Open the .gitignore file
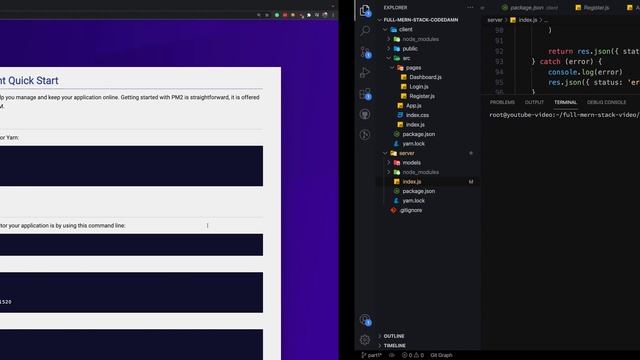This screenshot has width=640, height=360. point(411,210)
